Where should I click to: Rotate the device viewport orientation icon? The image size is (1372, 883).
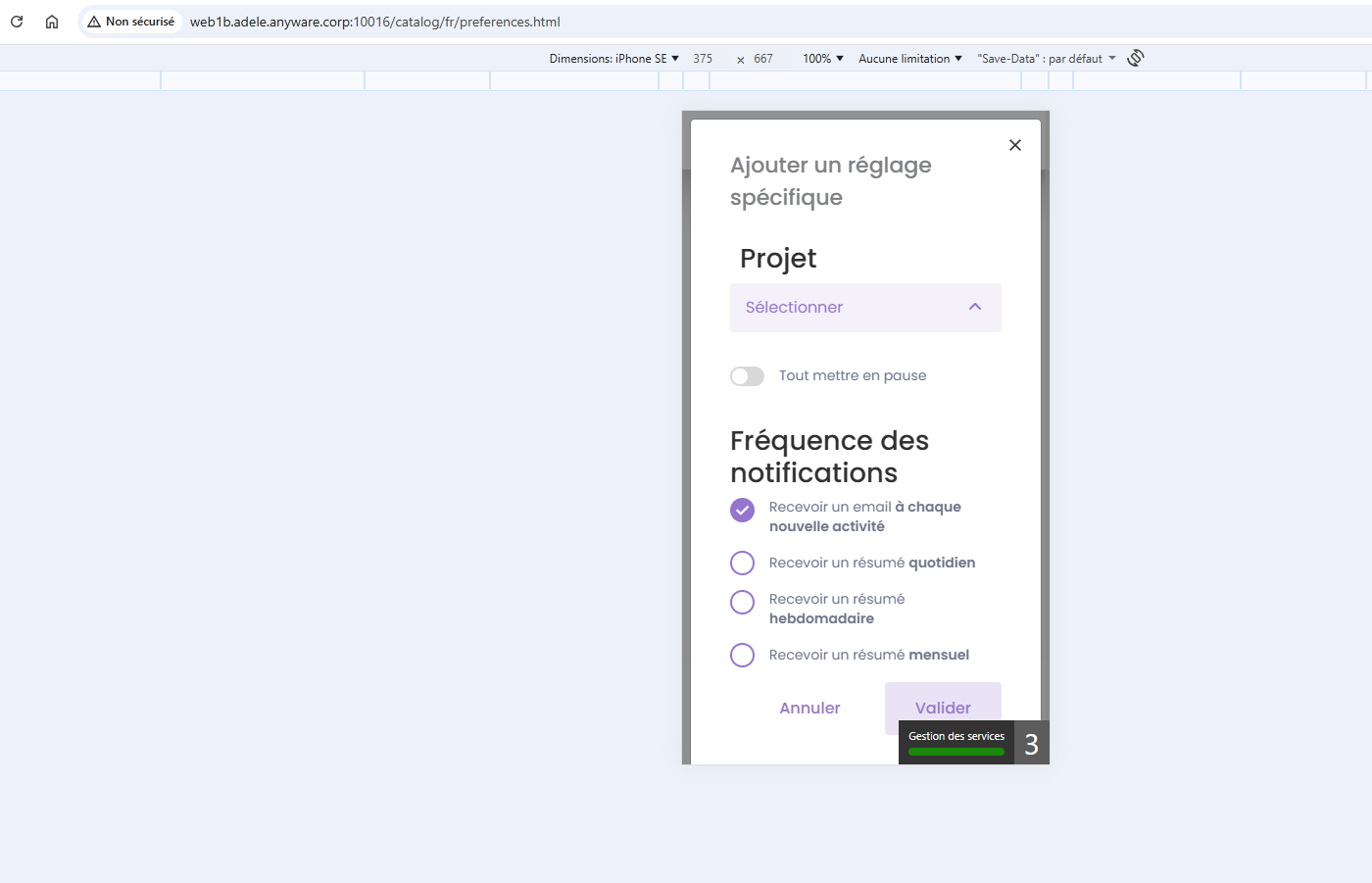[x=1135, y=59]
